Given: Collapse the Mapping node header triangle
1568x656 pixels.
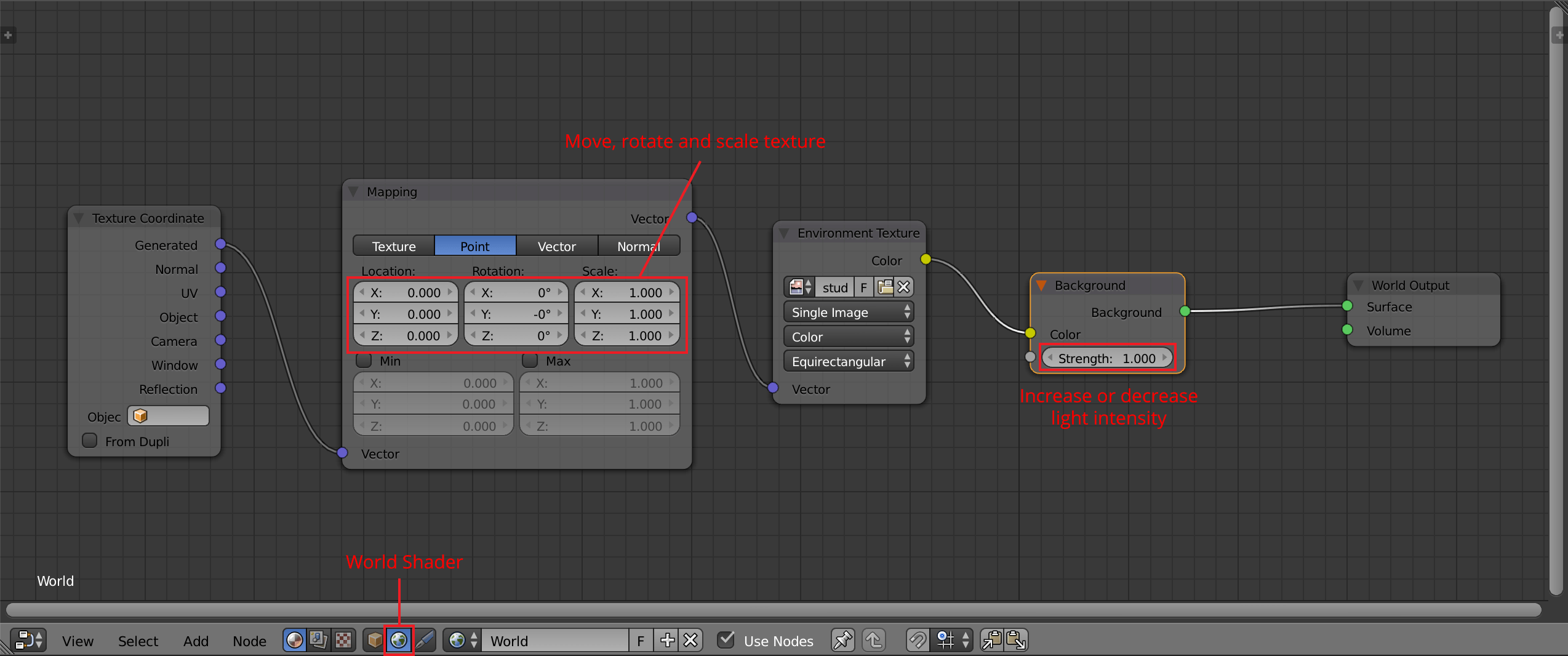Looking at the screenshot, I should [353, 191].
